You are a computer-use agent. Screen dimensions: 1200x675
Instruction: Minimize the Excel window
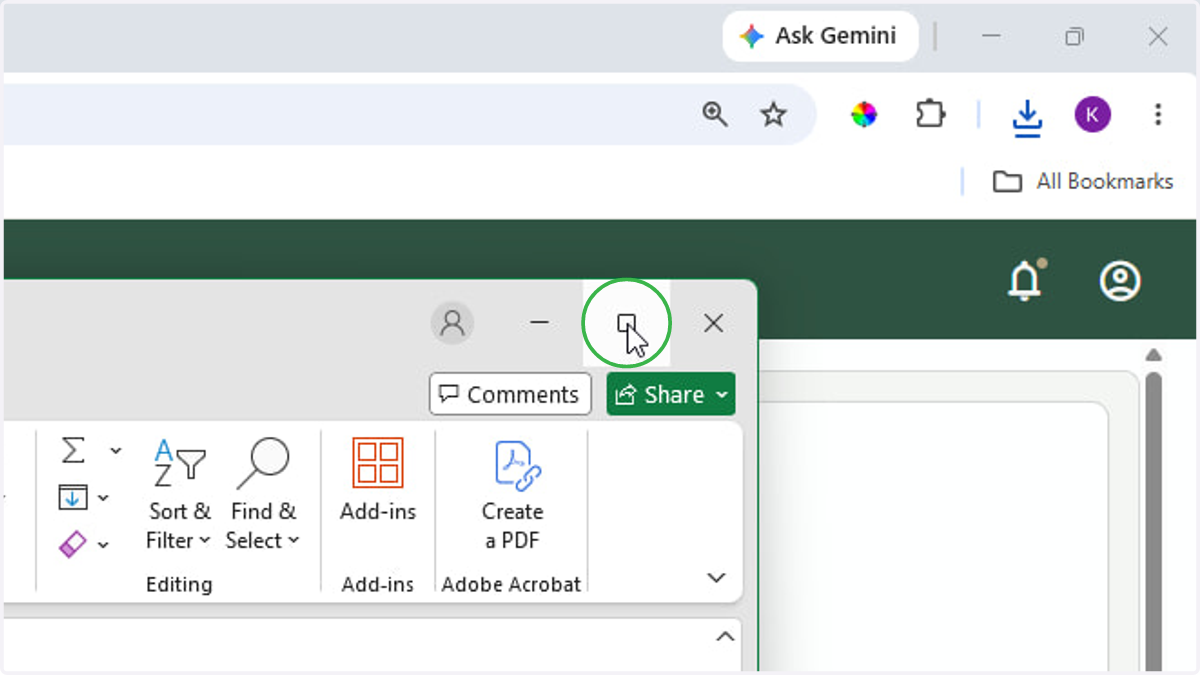coord(540,323)
